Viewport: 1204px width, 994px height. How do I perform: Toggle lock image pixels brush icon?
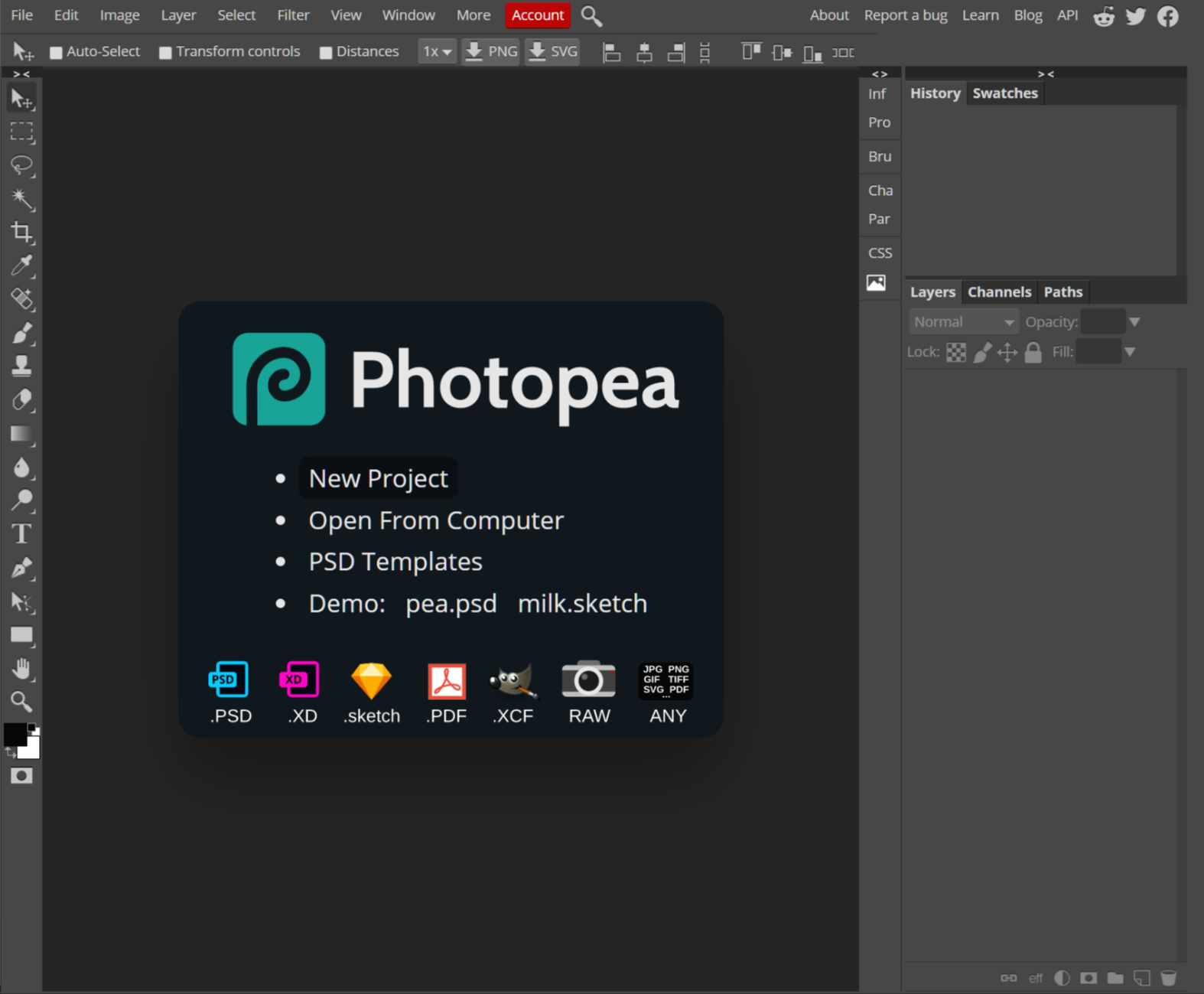point(982,352)
